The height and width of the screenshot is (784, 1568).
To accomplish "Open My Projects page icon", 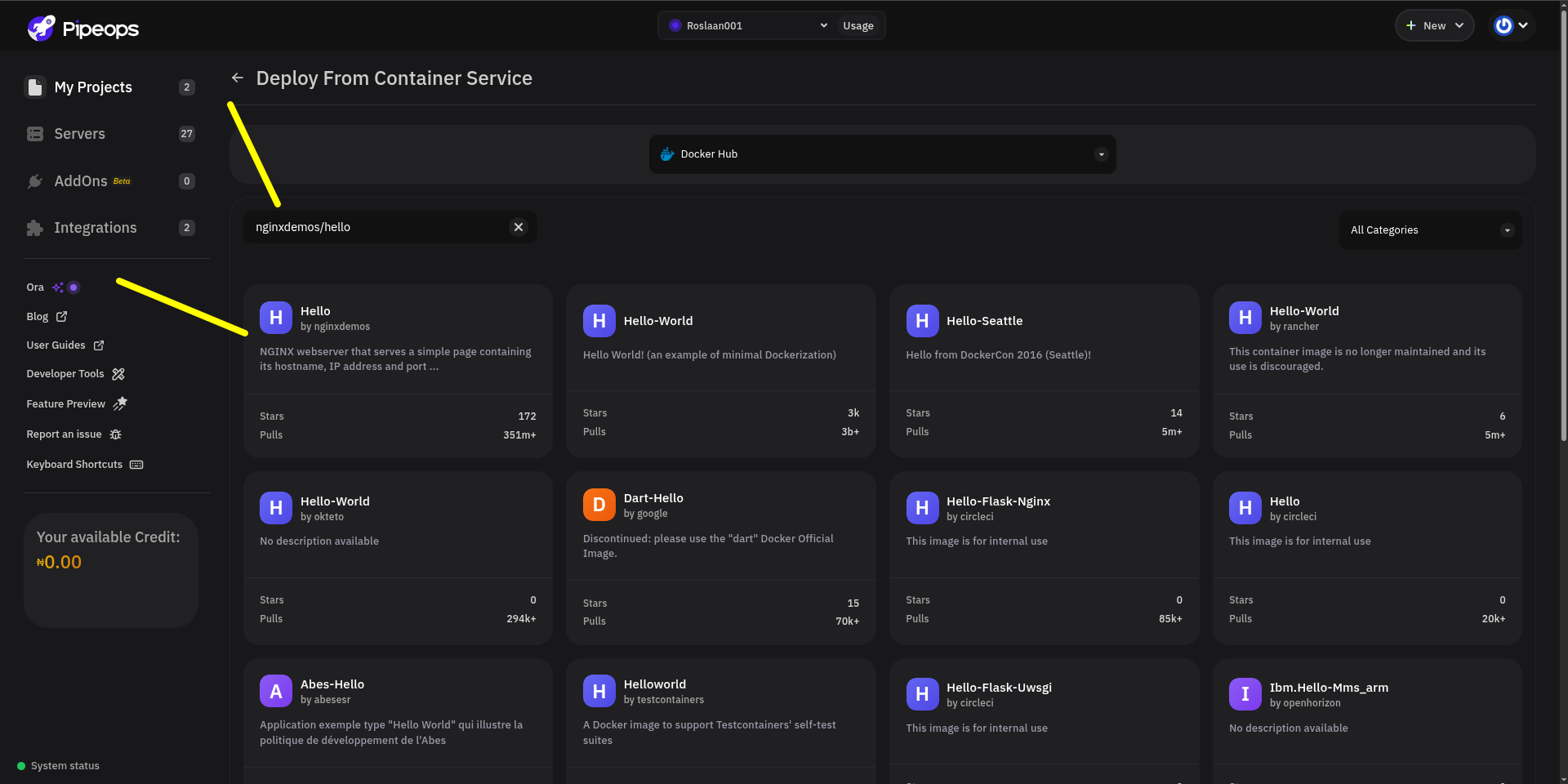I will (x=35, y=87).
